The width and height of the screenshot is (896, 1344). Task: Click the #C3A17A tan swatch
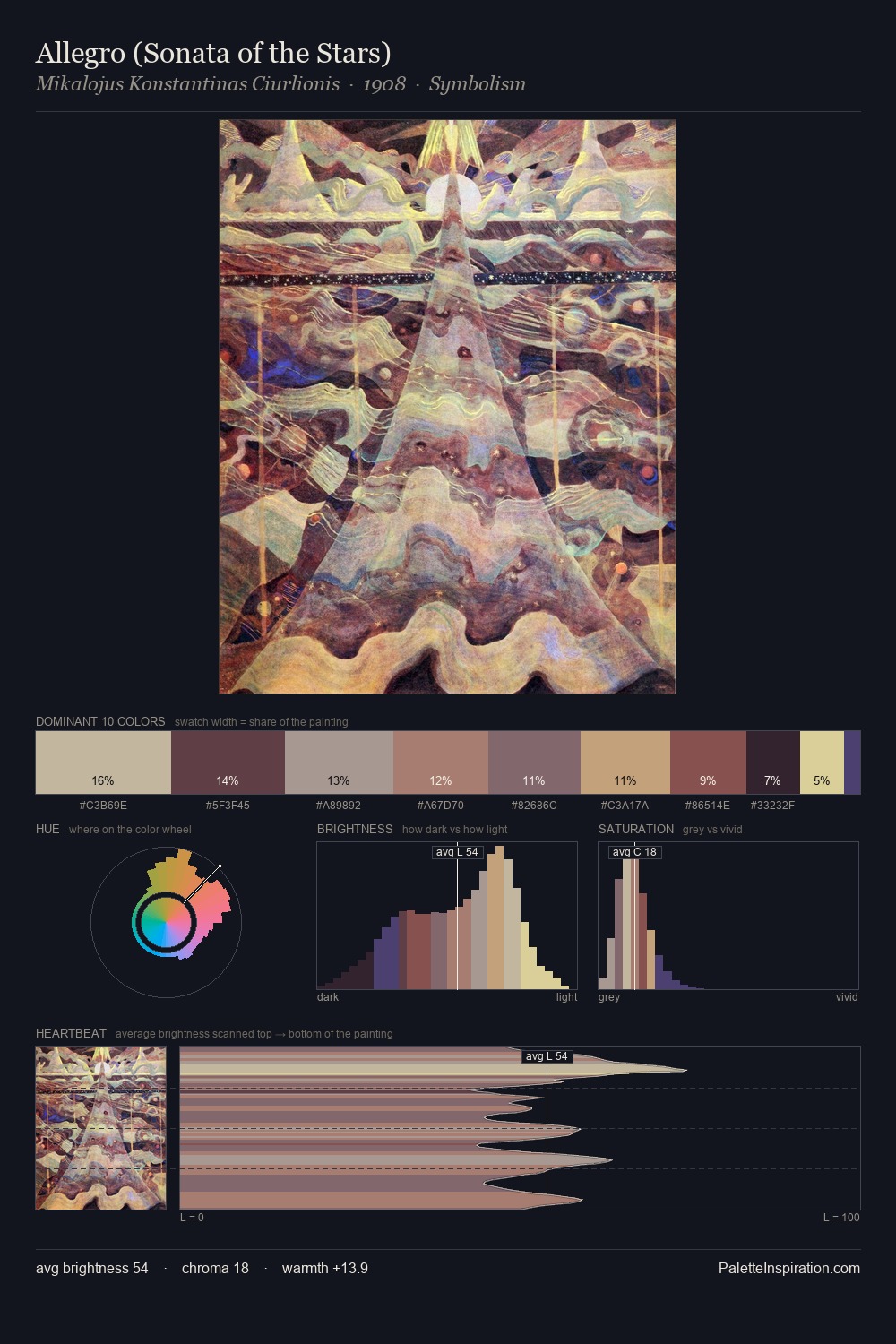[x=625, y=762]
